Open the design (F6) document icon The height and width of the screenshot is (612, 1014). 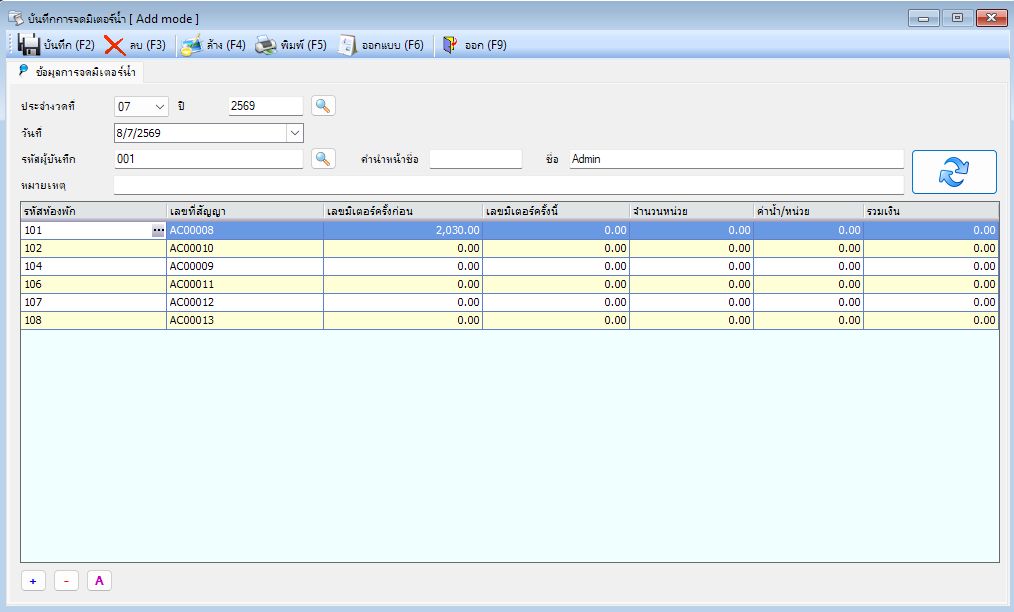(x=347, y=45)
